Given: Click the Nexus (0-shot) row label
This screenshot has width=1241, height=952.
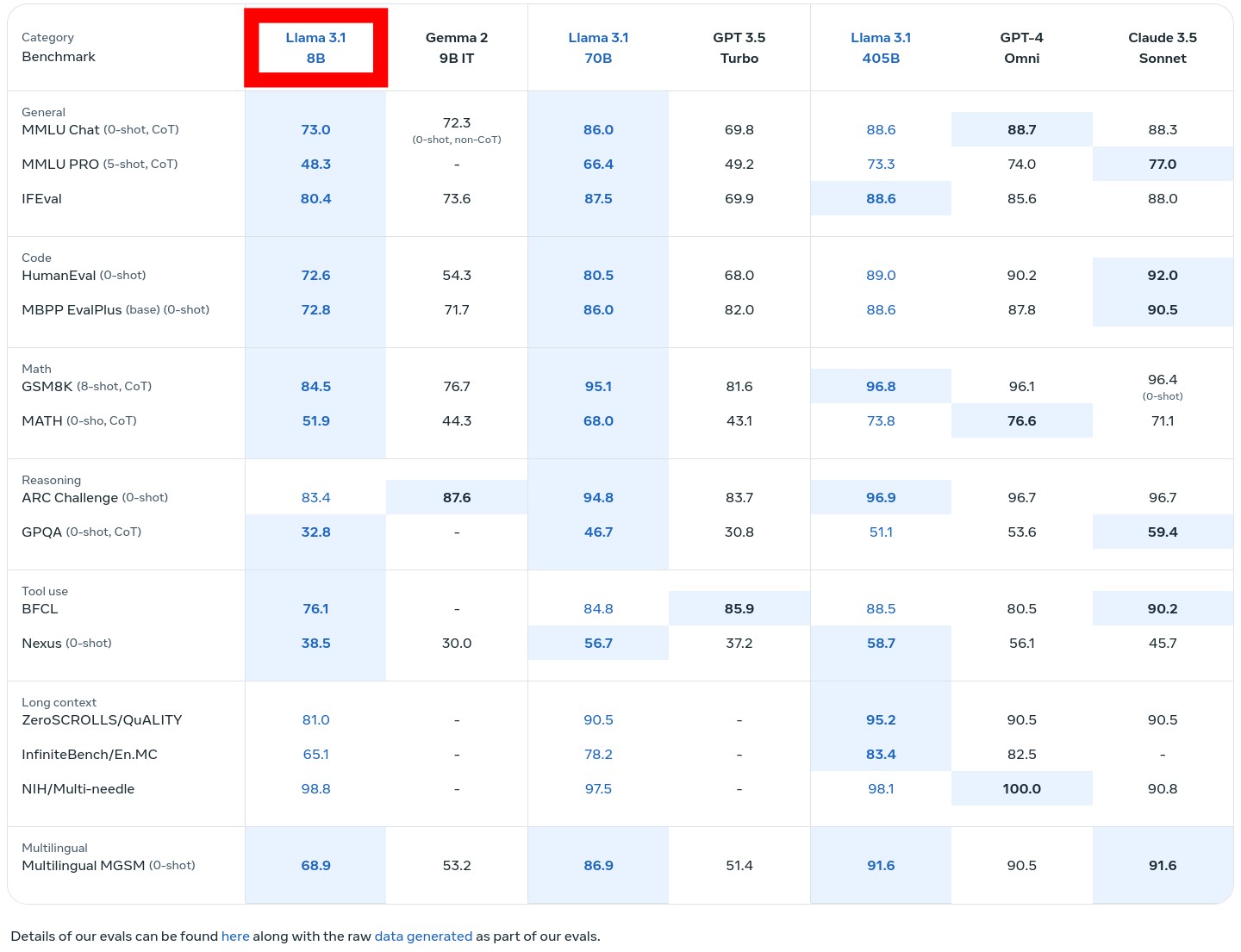Looking at the screenshot, I should 66,643.
